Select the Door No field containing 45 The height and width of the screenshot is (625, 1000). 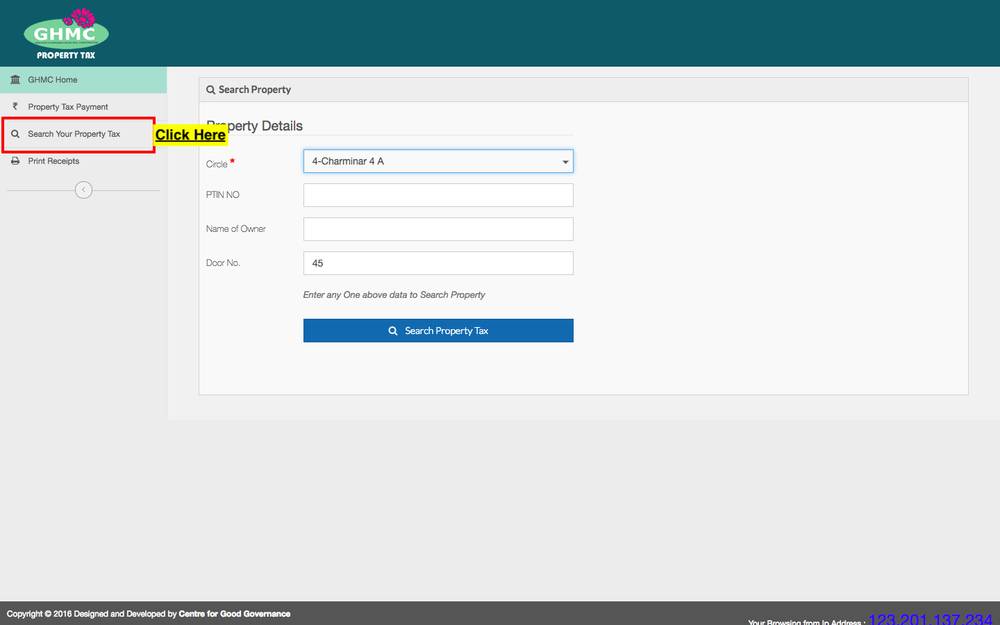[x=438, y=262]
